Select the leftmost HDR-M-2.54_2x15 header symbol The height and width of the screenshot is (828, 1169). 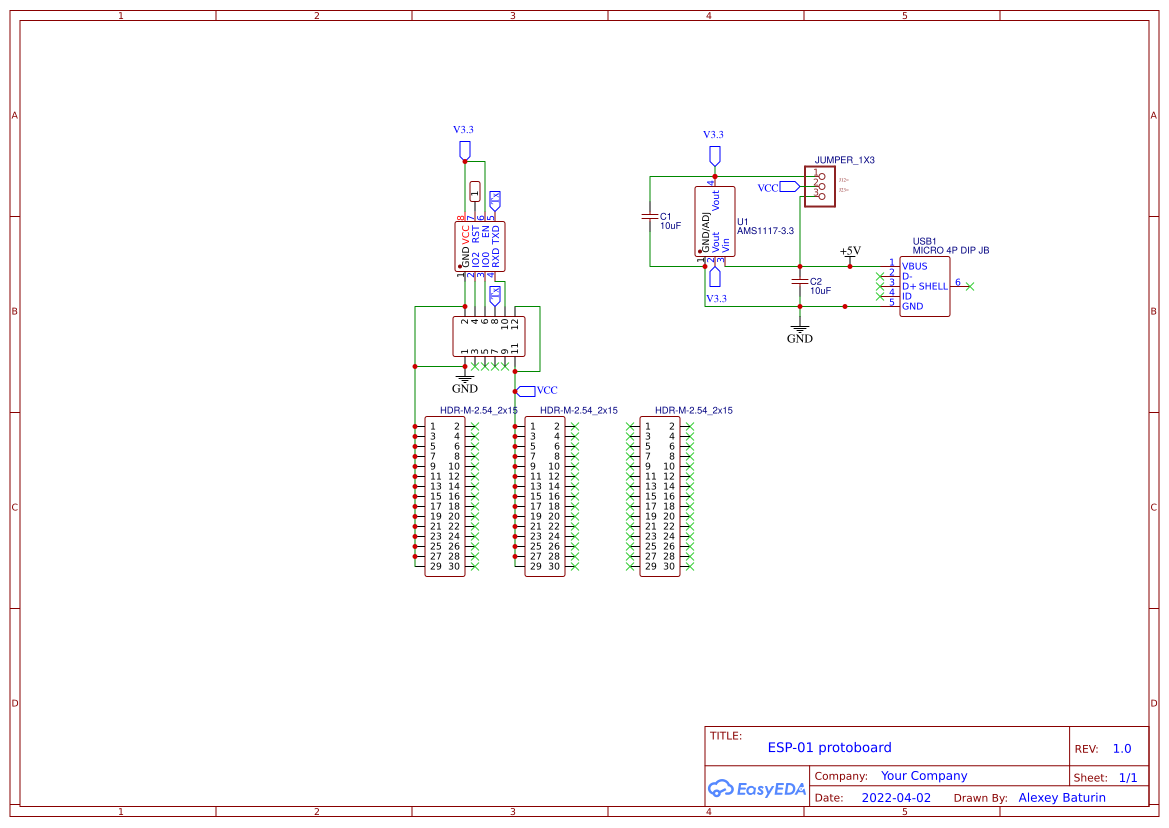coord(445,495)
